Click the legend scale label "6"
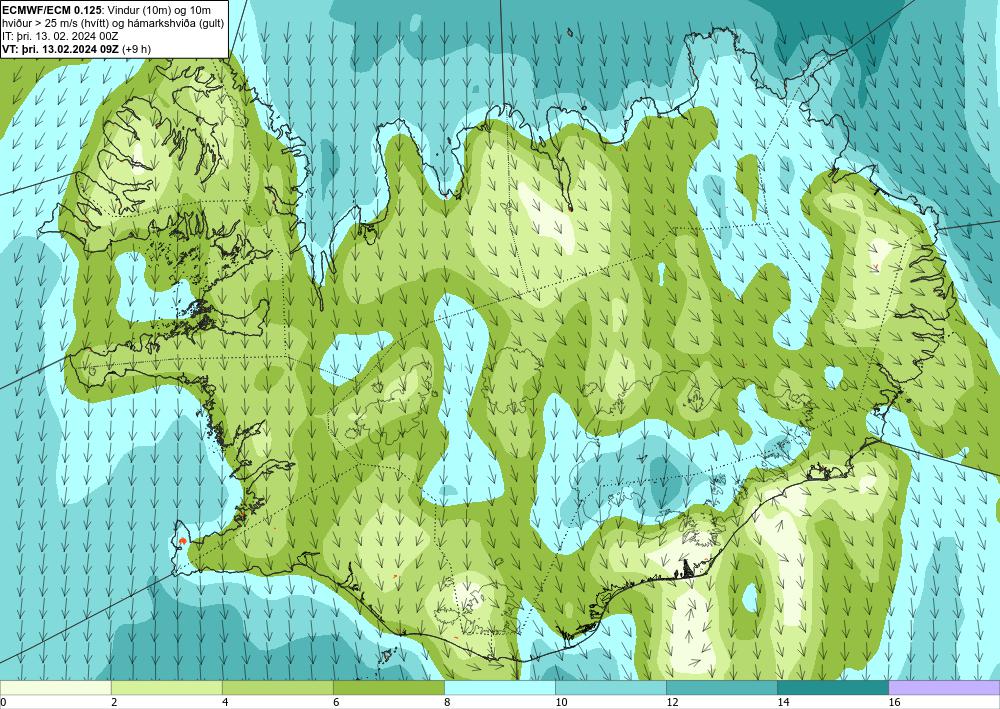The image size is (1000, 709). [336, 702]
